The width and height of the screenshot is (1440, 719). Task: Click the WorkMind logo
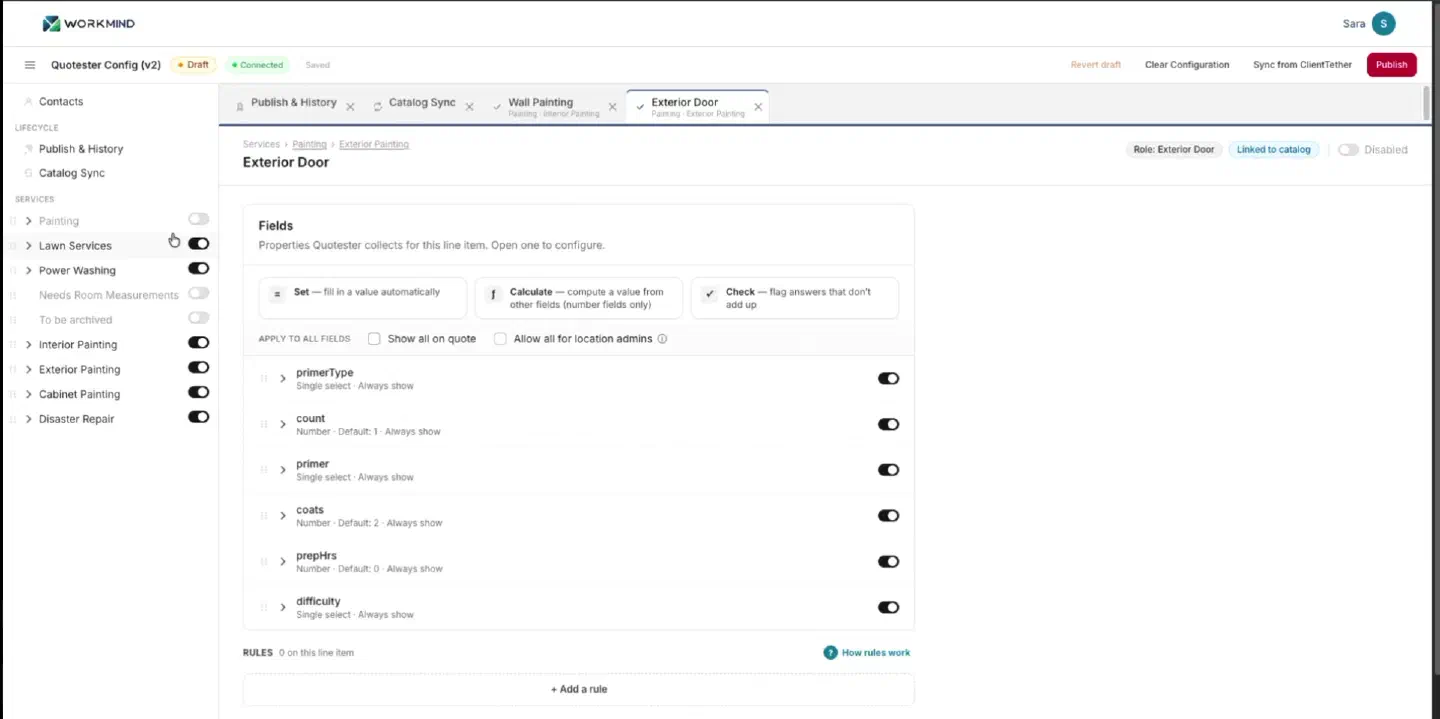[x=89, y=23]
